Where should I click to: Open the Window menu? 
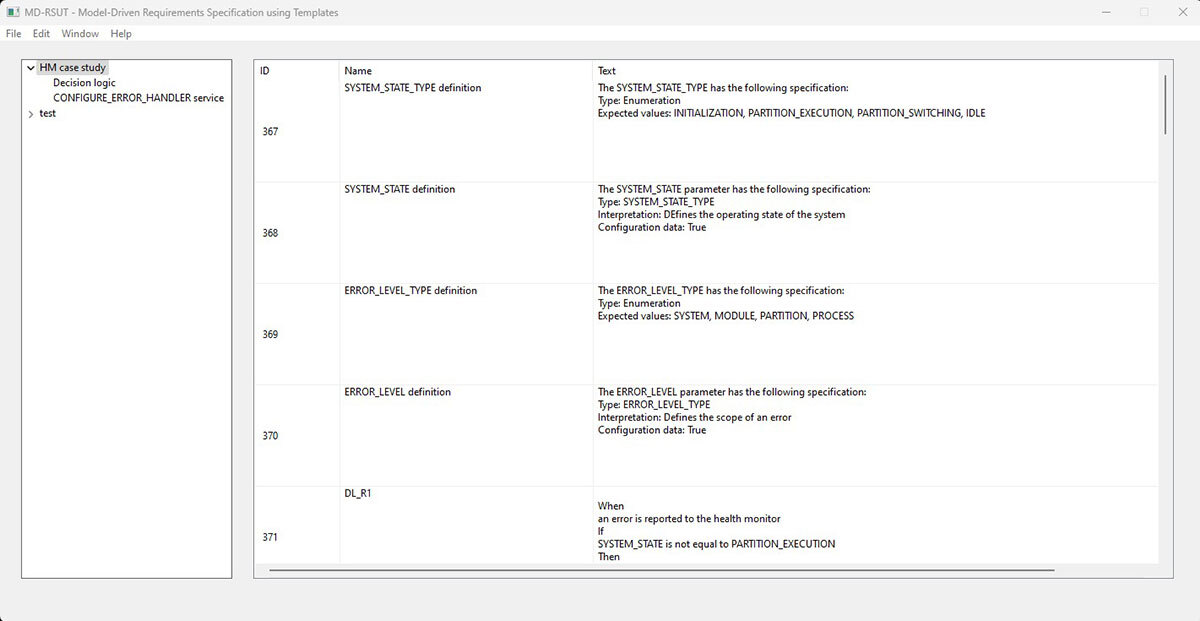click(x=80, y=34)
